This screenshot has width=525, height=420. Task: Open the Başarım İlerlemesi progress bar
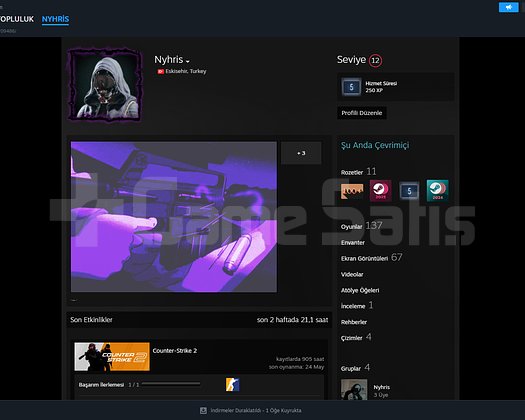tap(171, 384)
